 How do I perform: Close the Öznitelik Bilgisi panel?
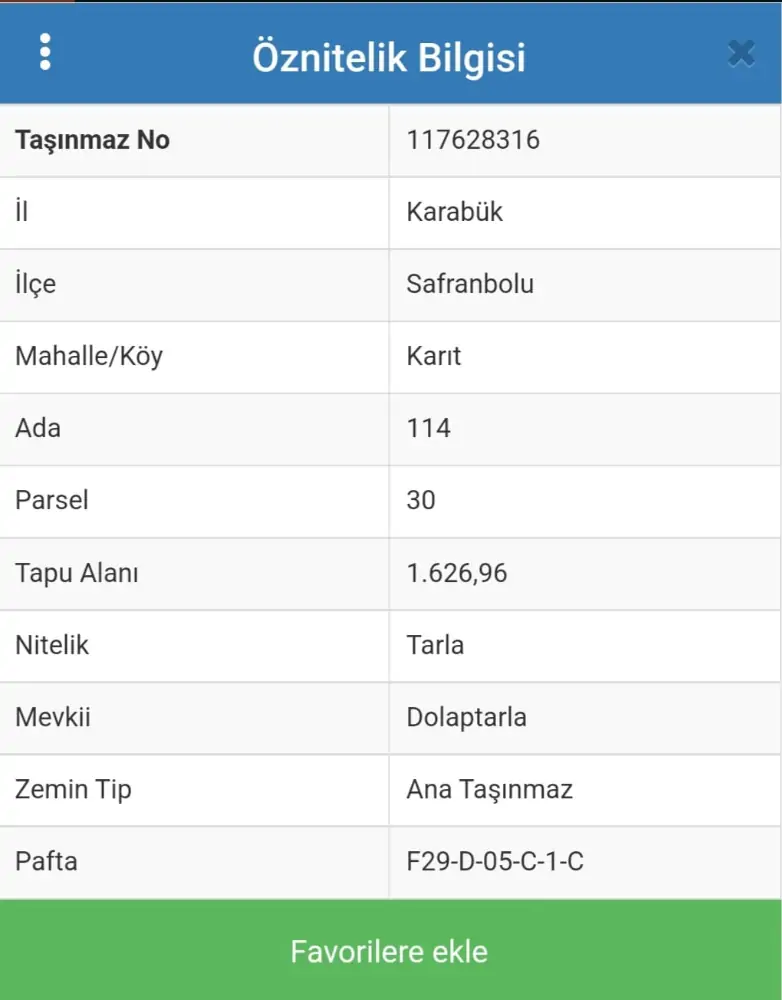click(741, 53)
